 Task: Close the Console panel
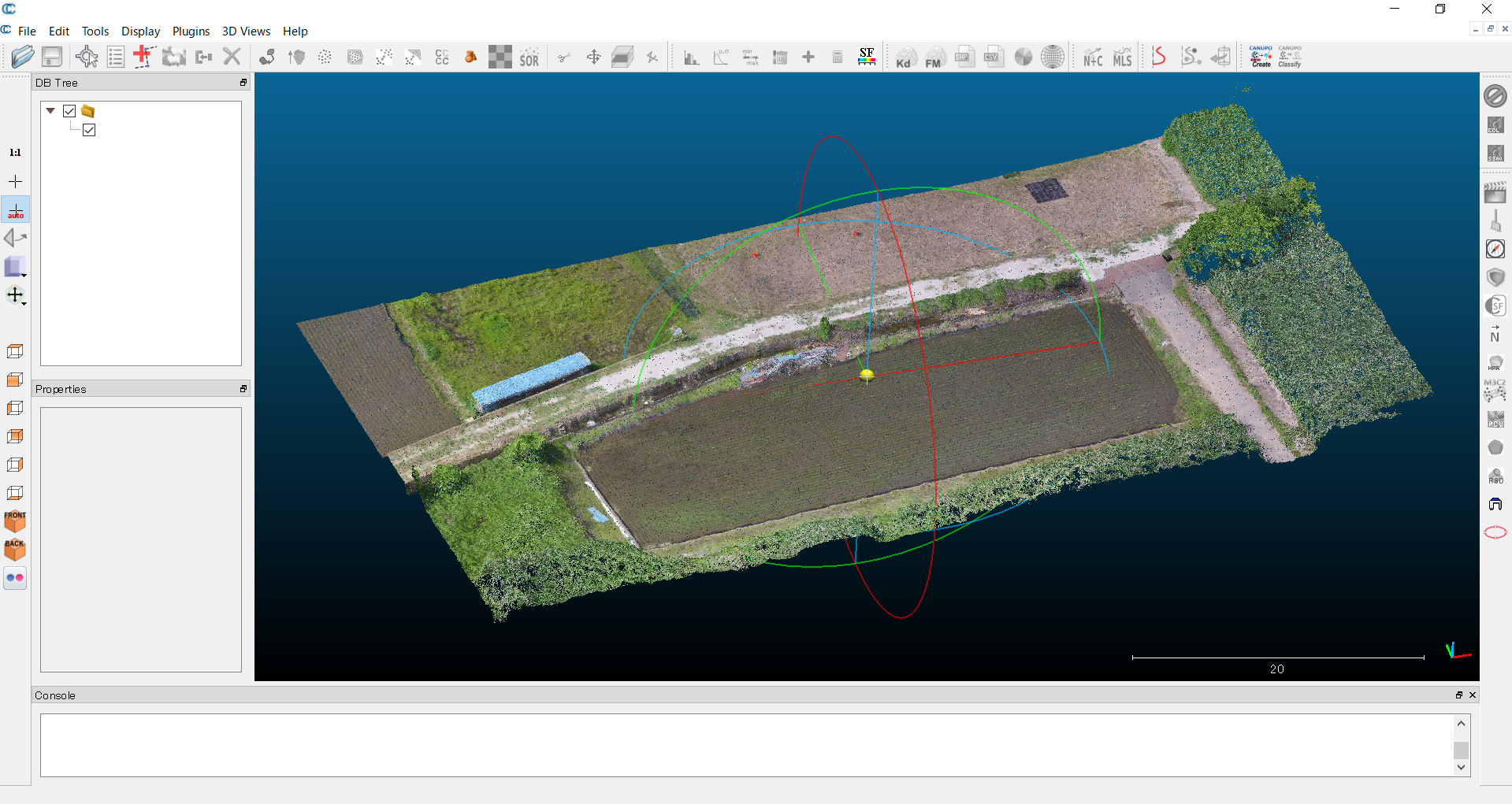1473,695
